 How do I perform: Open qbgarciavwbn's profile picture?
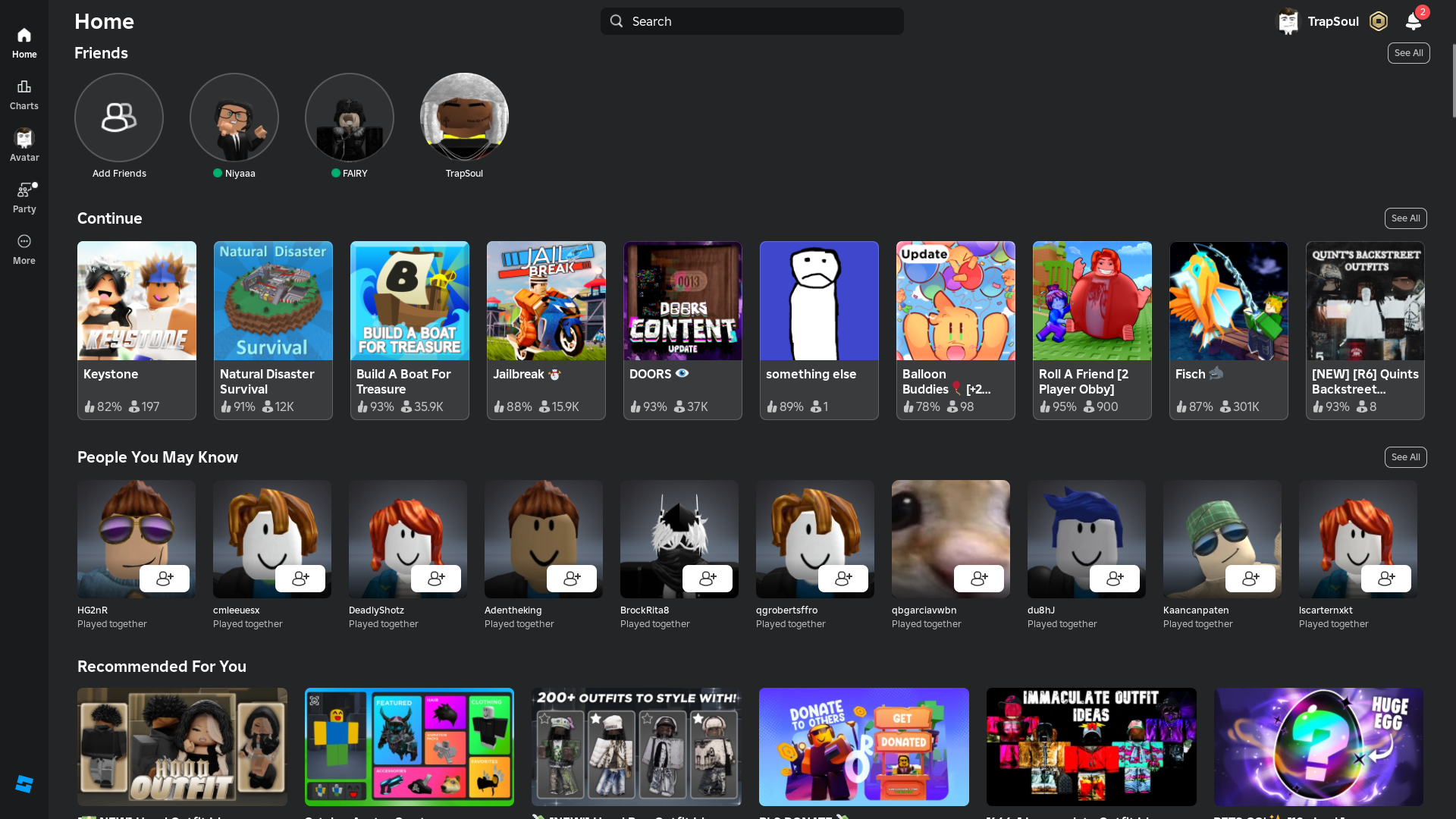951,539
